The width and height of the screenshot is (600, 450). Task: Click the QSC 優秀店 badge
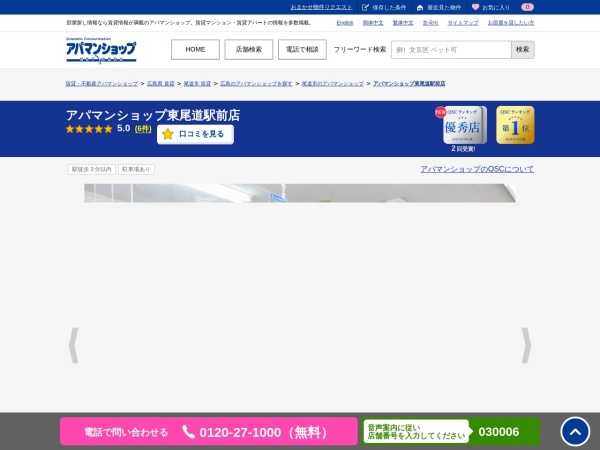click(x=464, y=125)
